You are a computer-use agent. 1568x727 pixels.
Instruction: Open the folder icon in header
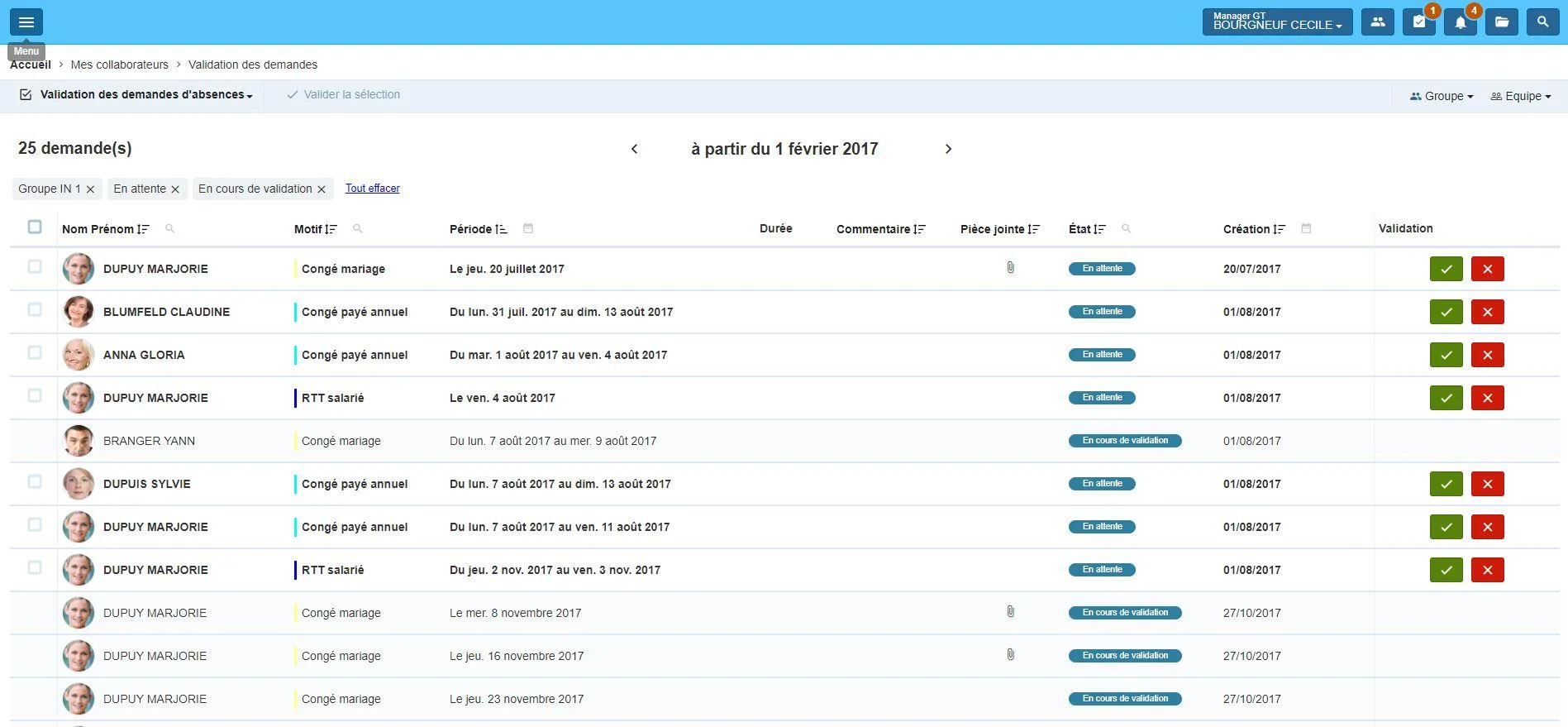1502,22
